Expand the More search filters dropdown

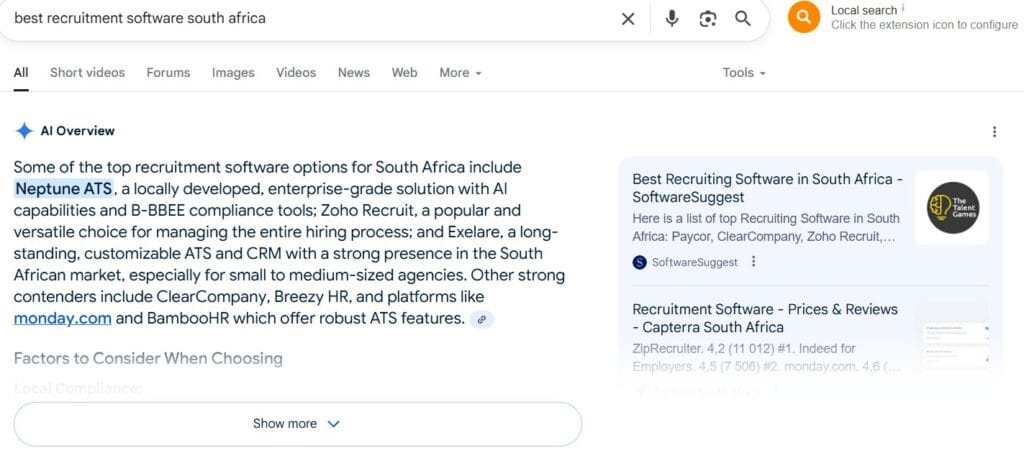click(x=460, y=73)
